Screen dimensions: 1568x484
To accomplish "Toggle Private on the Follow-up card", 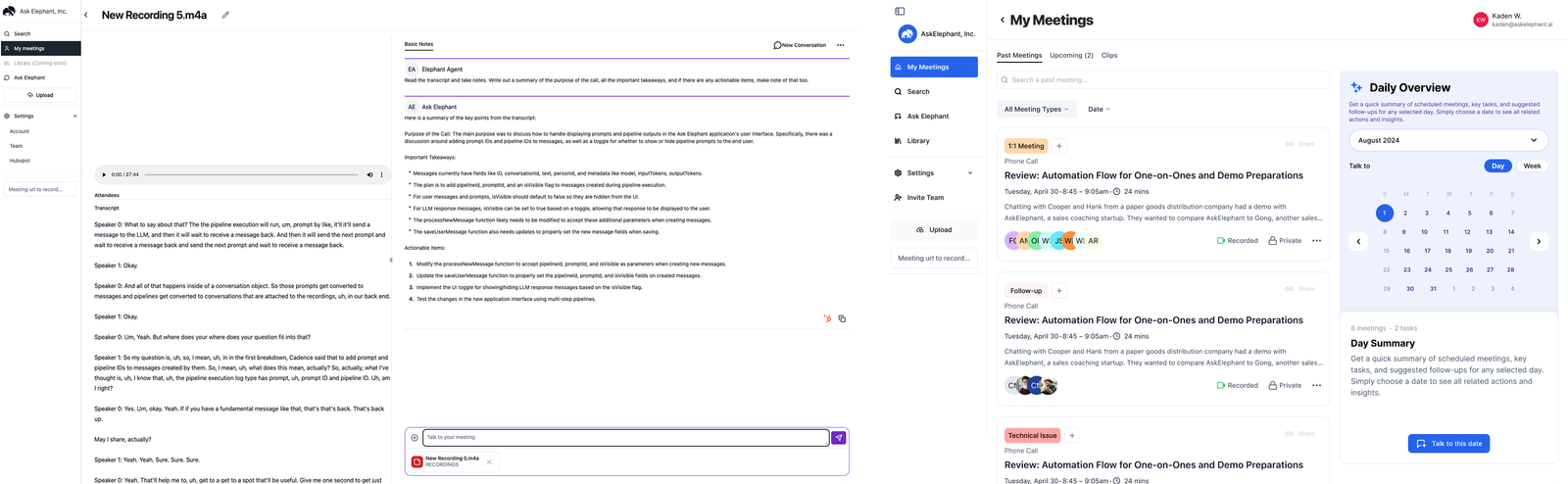I will tap(1285, 386).
